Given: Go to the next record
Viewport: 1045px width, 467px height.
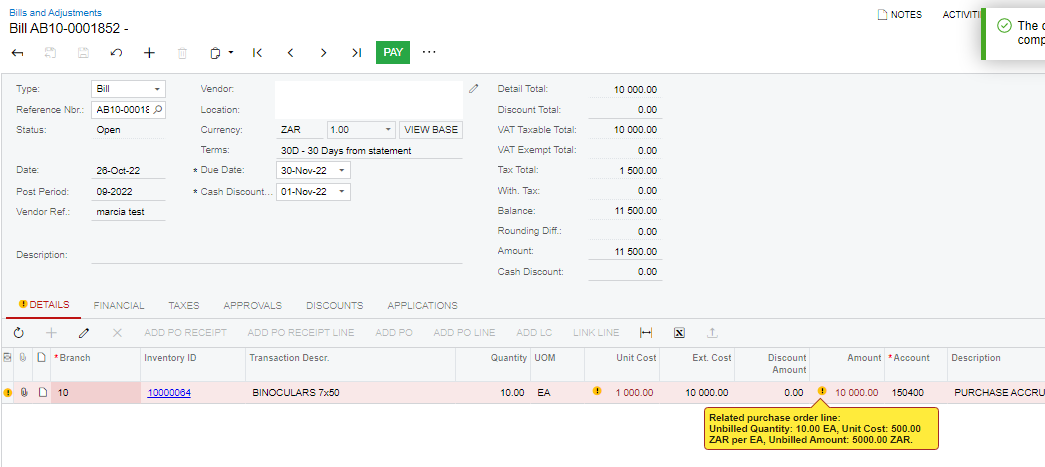Looking at the screenshot, I should 323,52.
